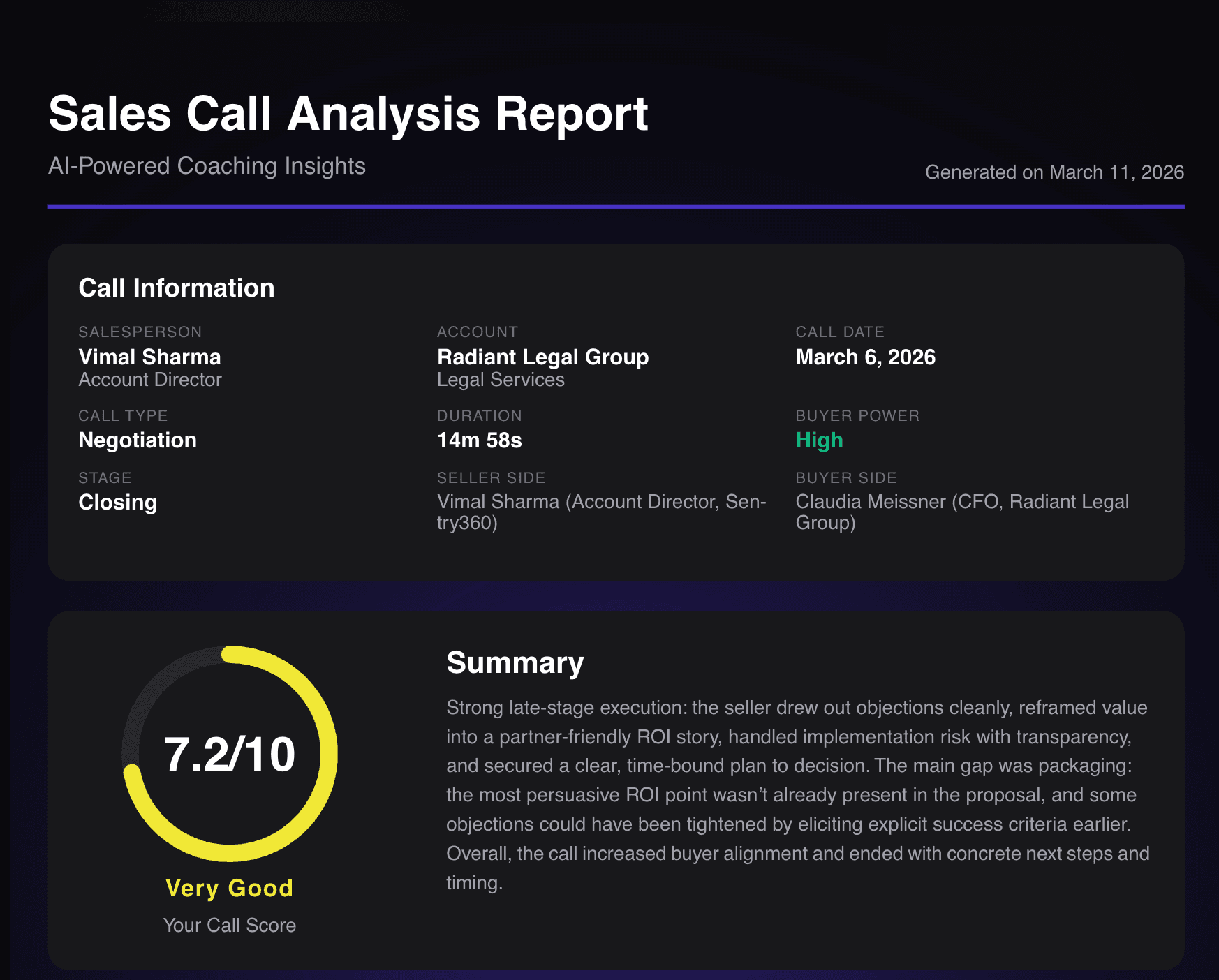
Task: Click the 7.2/10 score gauge
Action: [x=230, y=753]
